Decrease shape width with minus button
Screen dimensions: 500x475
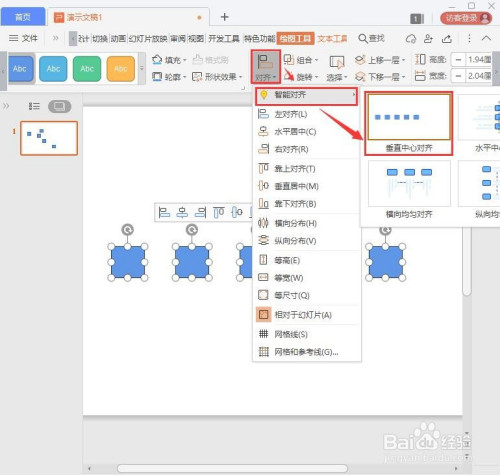(458, 76)
